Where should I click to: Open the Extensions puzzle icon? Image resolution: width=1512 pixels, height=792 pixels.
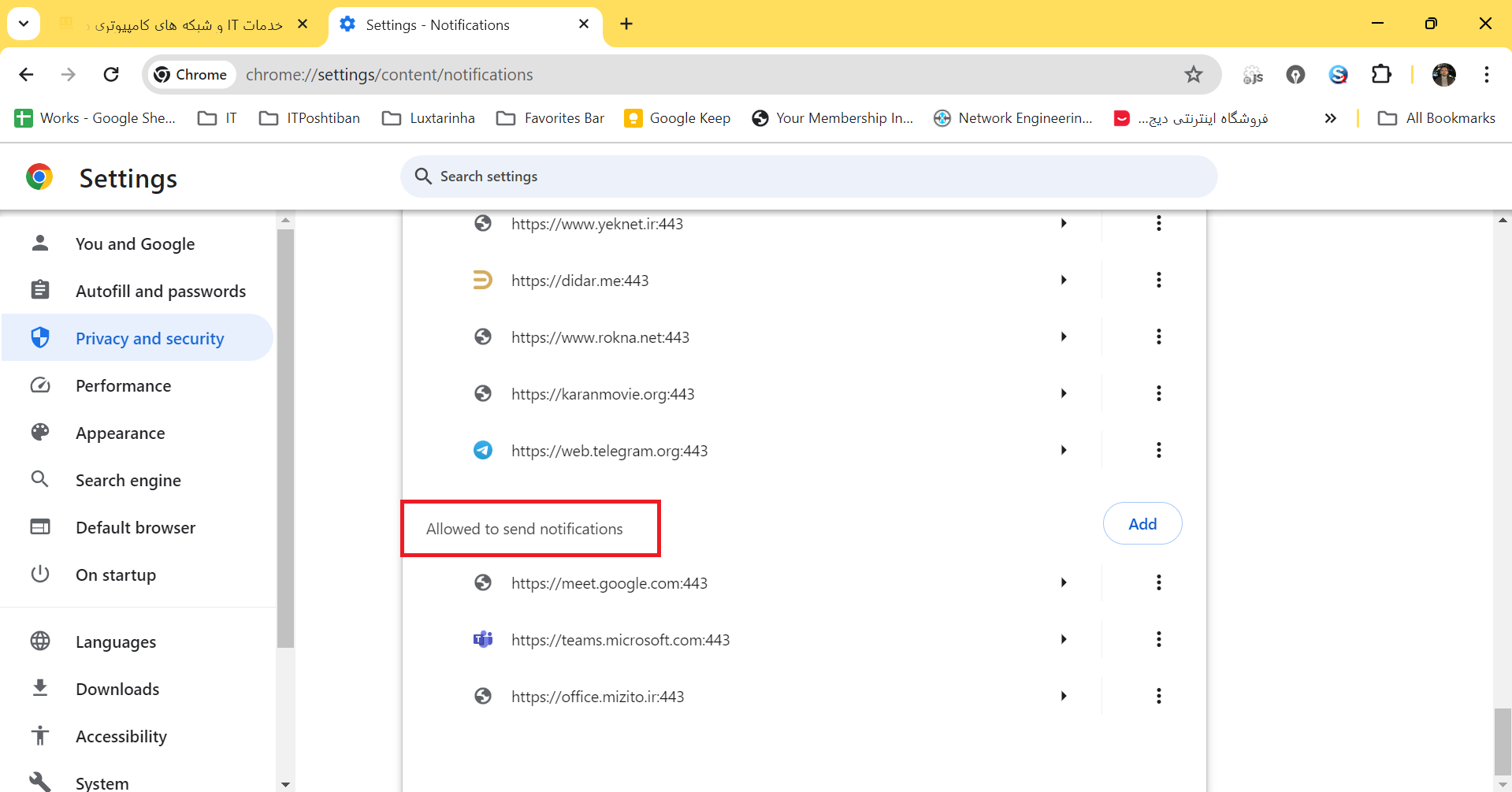tap(1381, 74)
